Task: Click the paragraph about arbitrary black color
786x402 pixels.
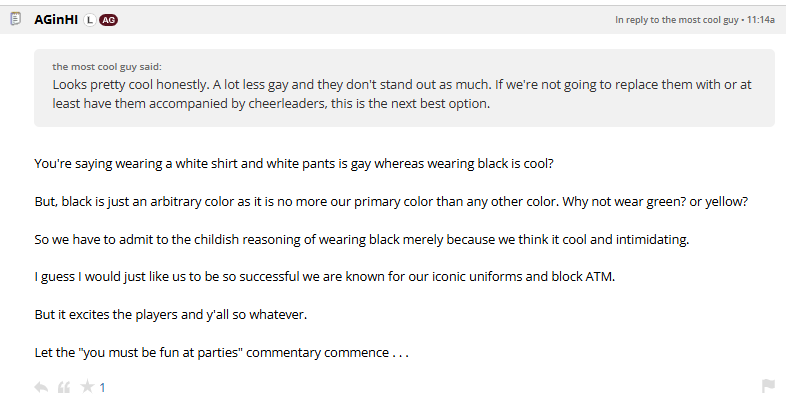Action: 392,201
